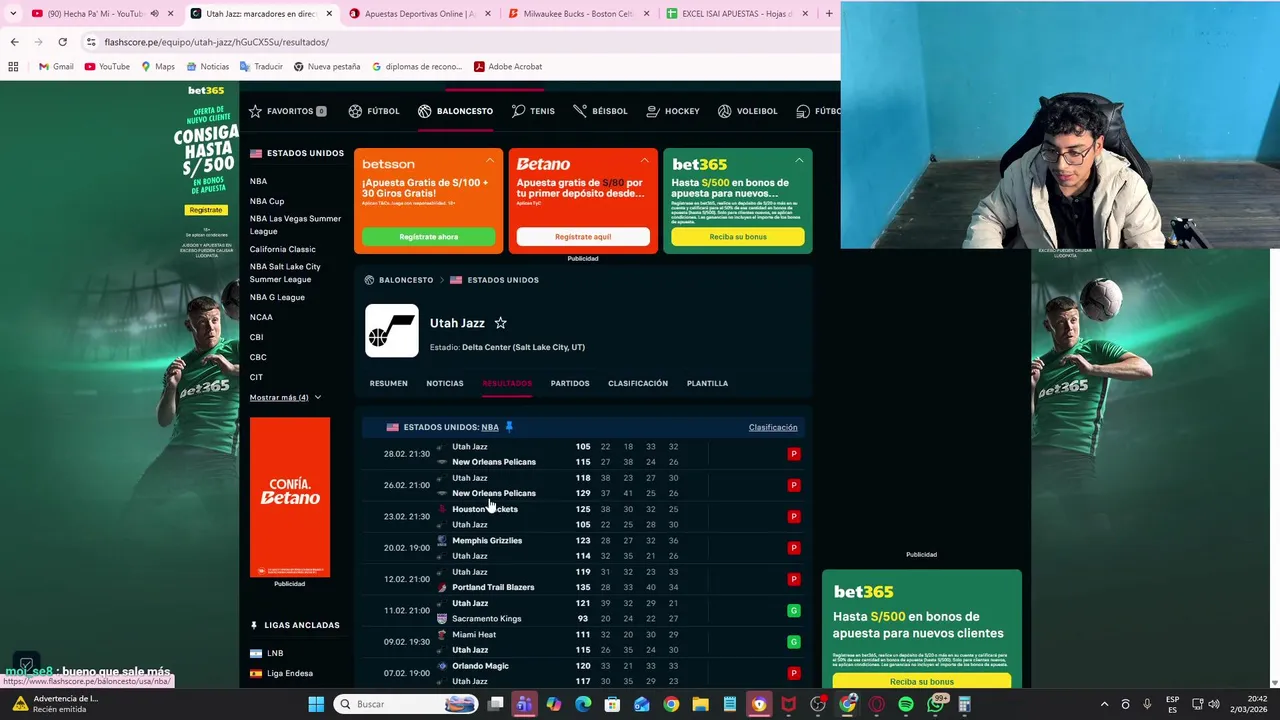Switch to the Noticias team tab
This screenshot has width=1280, height=720.
[x=445, y=383]
